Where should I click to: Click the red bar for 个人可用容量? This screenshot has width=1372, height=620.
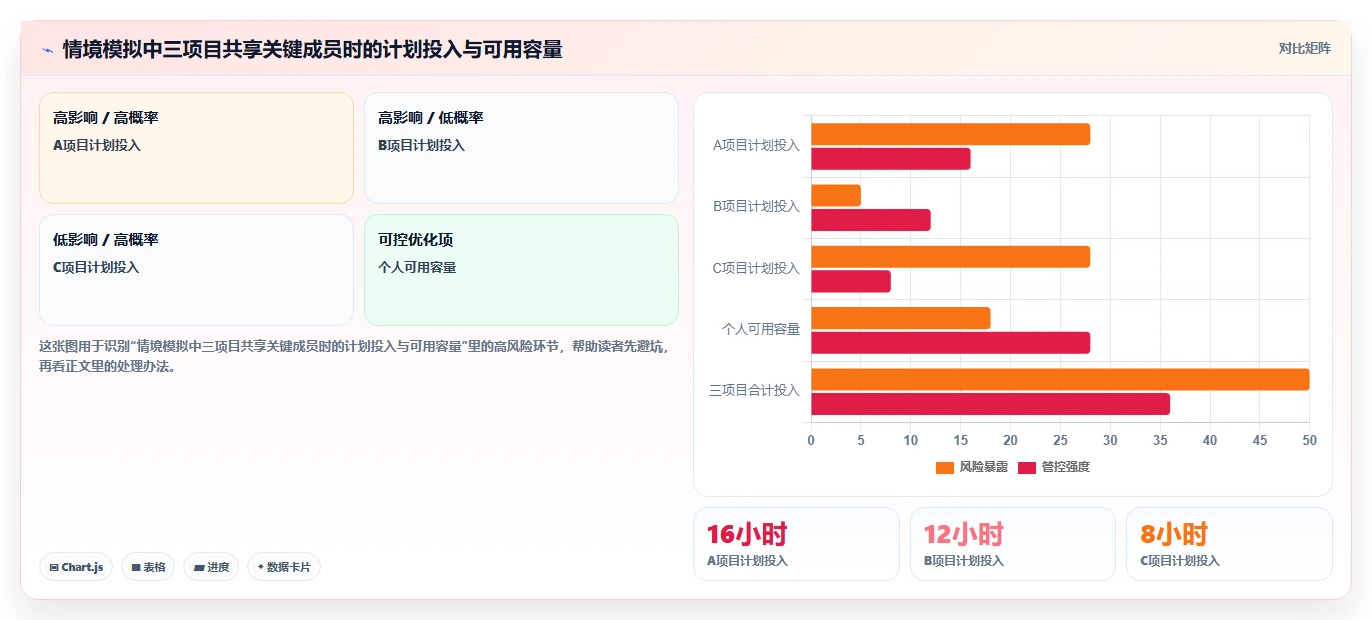[x=950, y=343]
